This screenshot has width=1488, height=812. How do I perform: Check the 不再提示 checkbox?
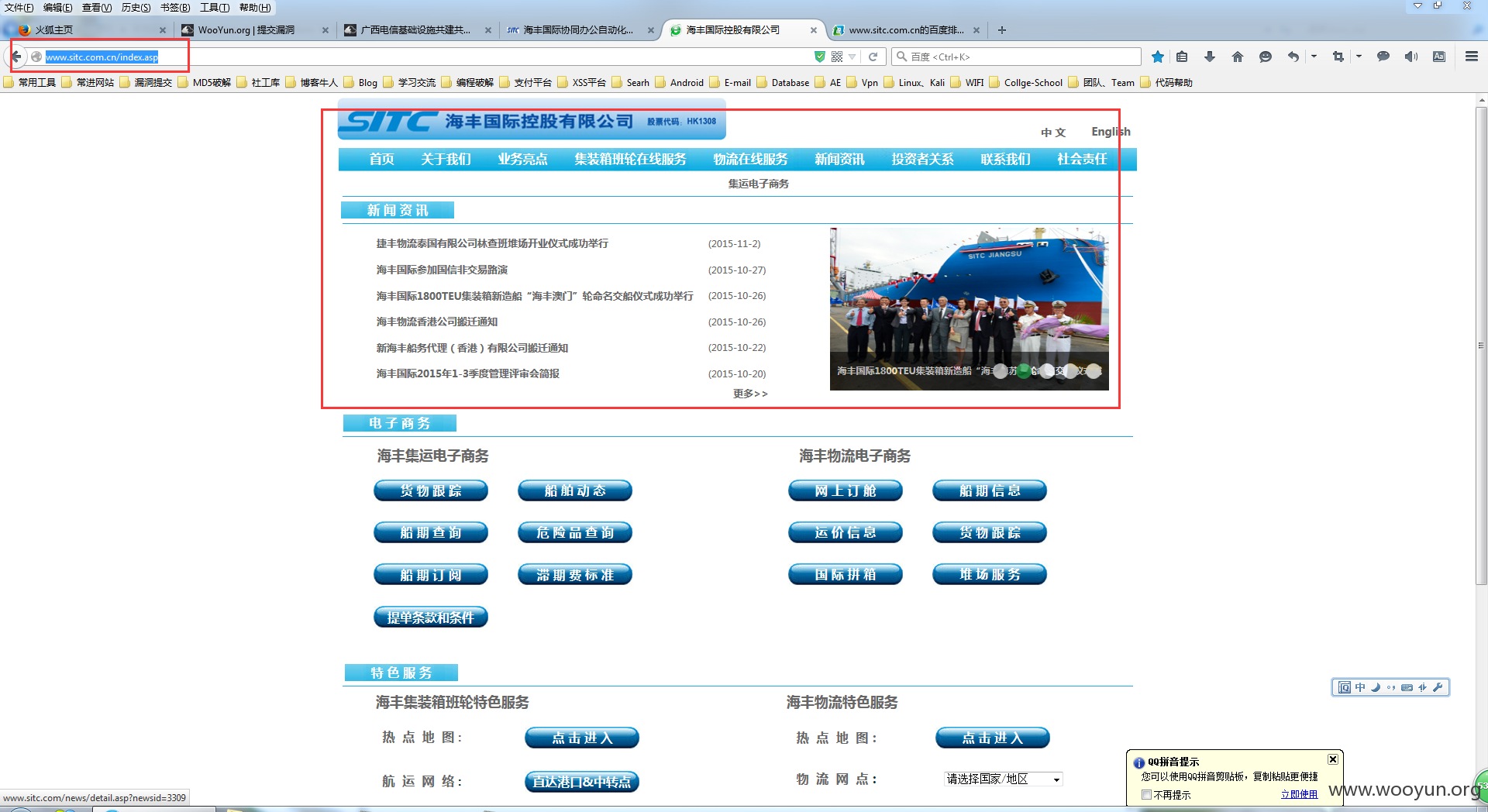pyautogui.click(x=1146, y=795)
